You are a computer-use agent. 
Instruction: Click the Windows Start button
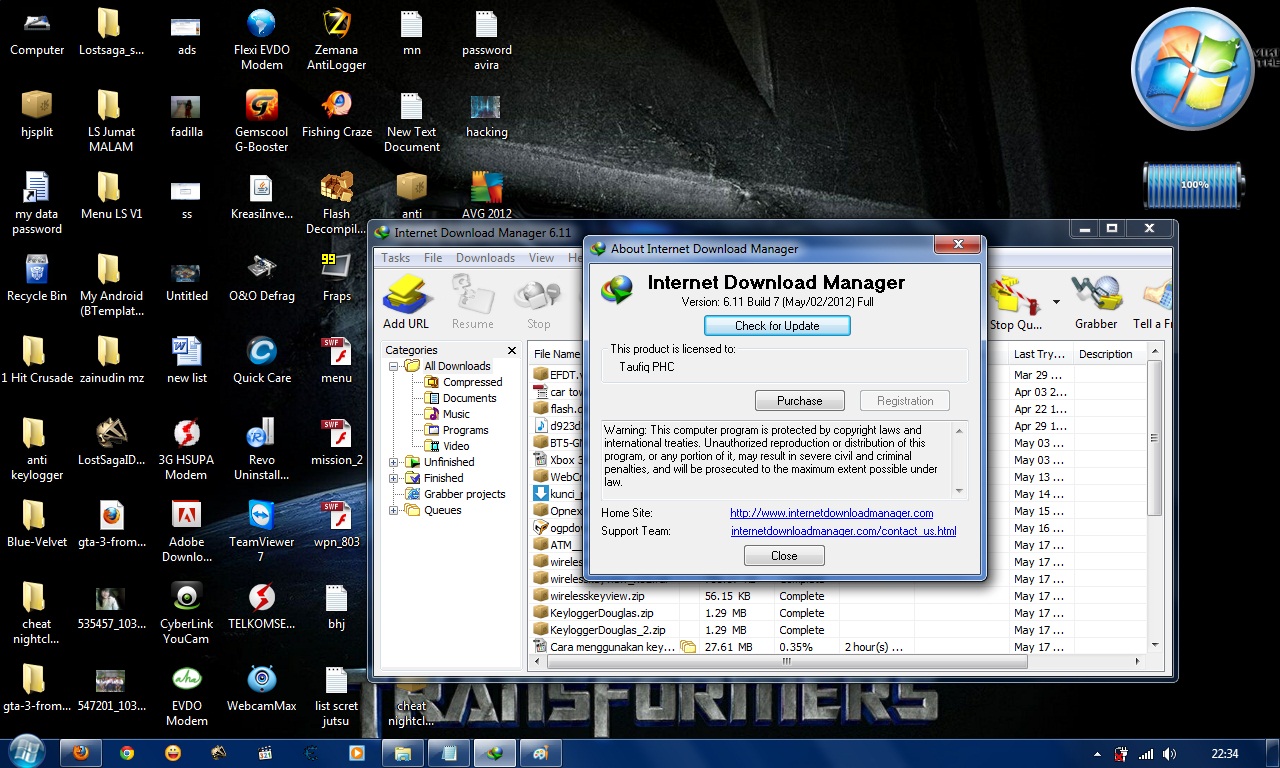coord(26,752)
